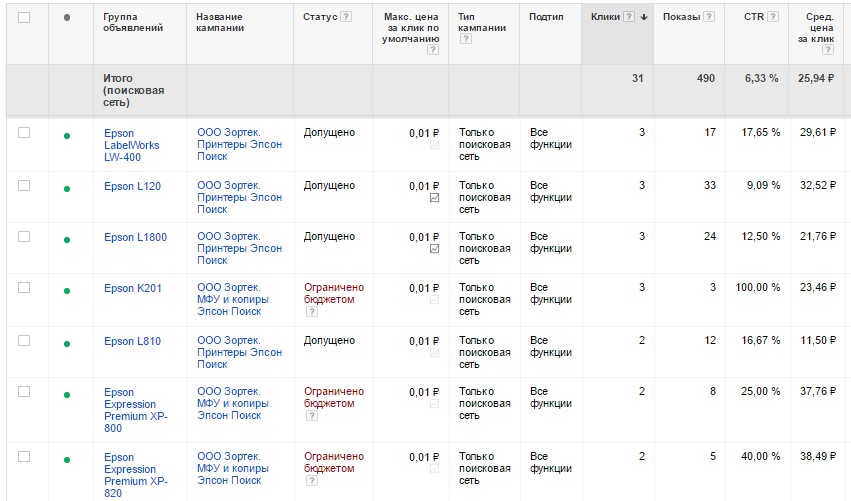Sort by Подтип column header
The height and width of the screenshot is (501, 851).
[x=546, y=17]
